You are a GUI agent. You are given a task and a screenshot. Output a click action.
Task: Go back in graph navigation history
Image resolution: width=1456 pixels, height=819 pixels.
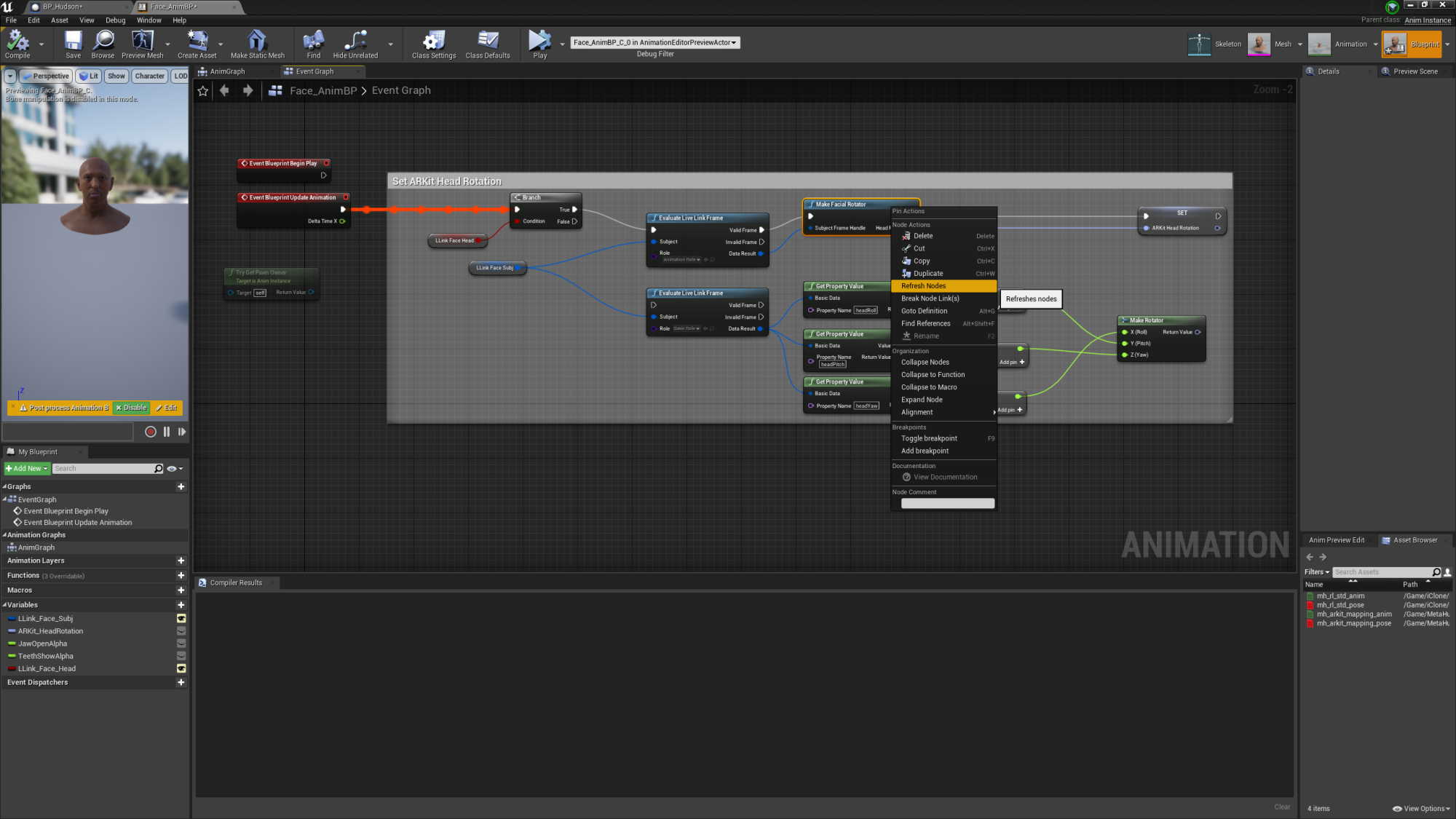tap(225, 90)
